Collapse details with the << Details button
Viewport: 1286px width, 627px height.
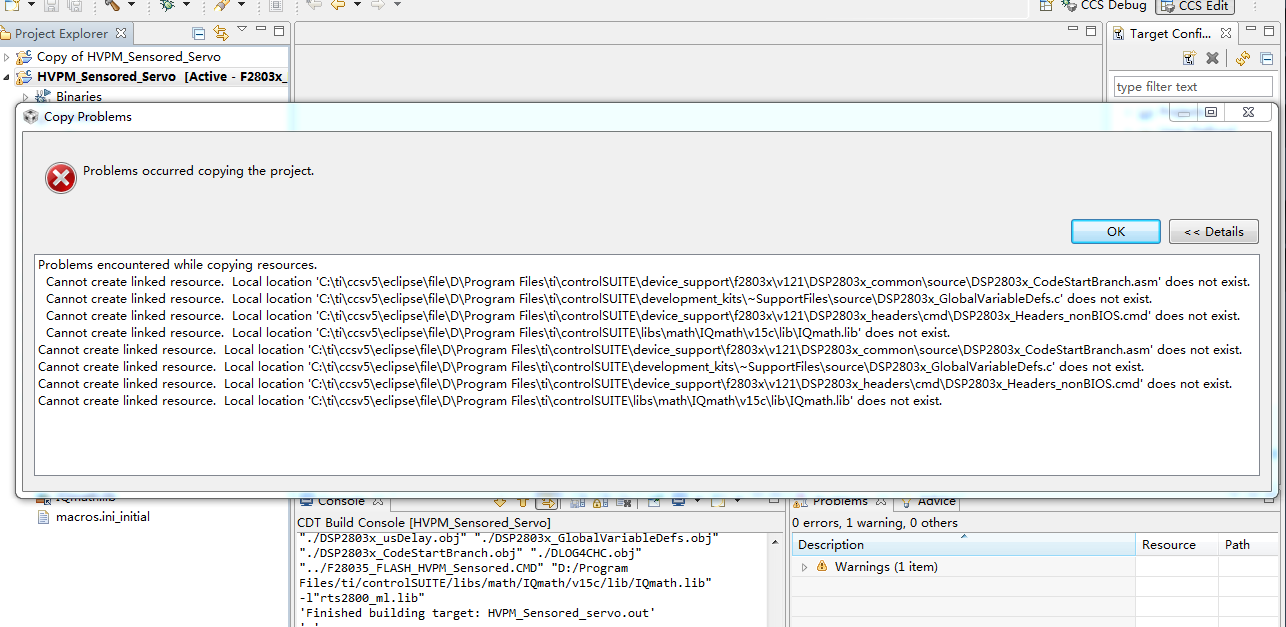(1213, 231)
